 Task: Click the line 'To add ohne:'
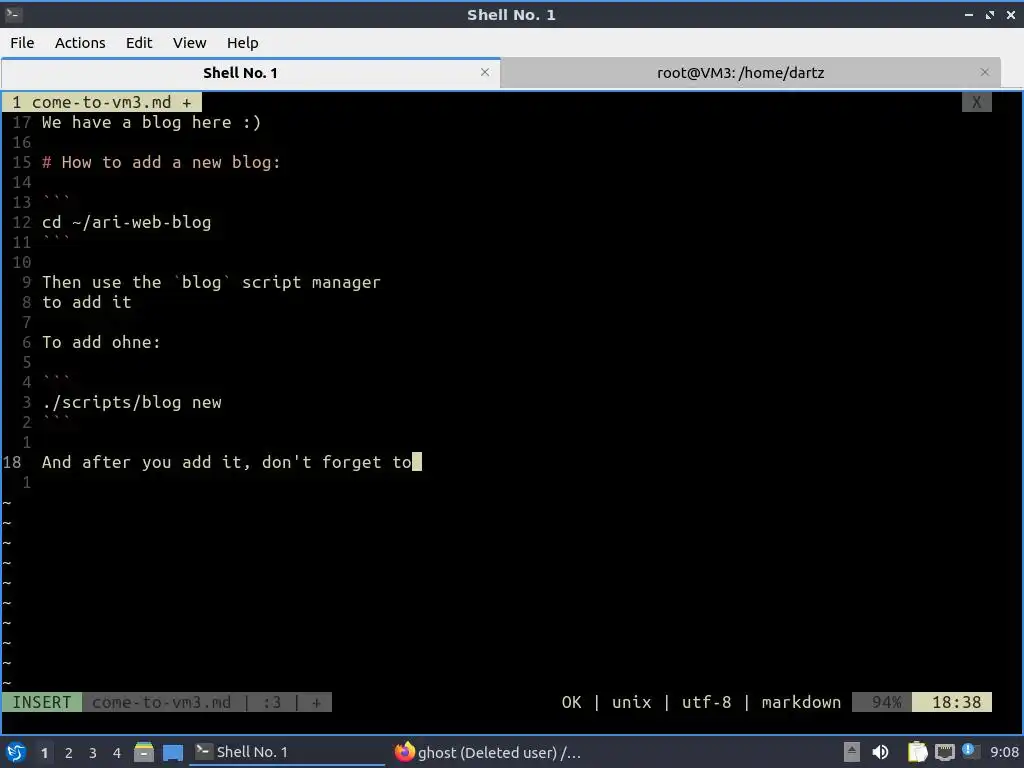pos(101,343)
